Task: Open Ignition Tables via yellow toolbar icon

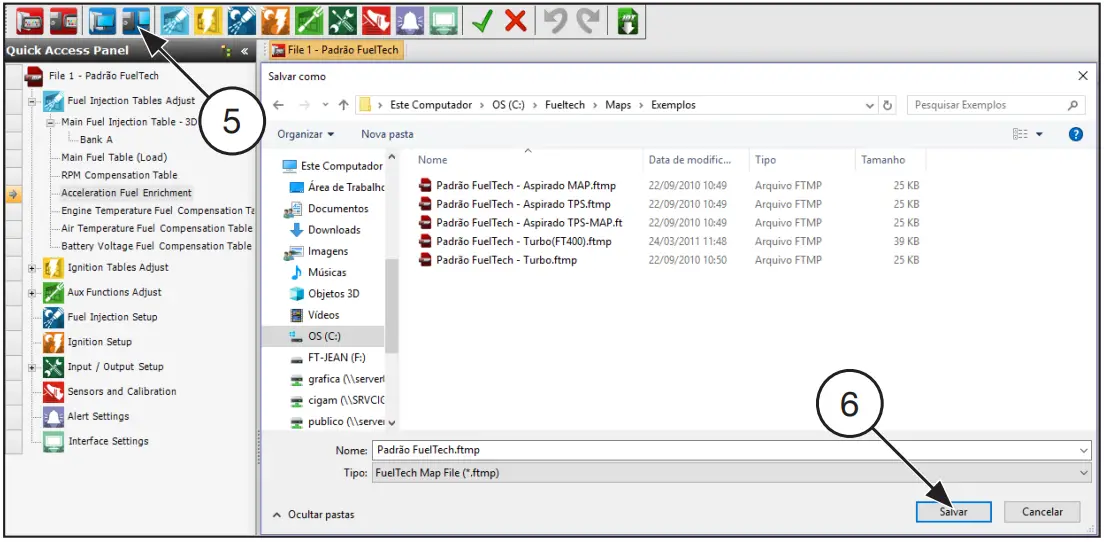Action: pos(208,21)
